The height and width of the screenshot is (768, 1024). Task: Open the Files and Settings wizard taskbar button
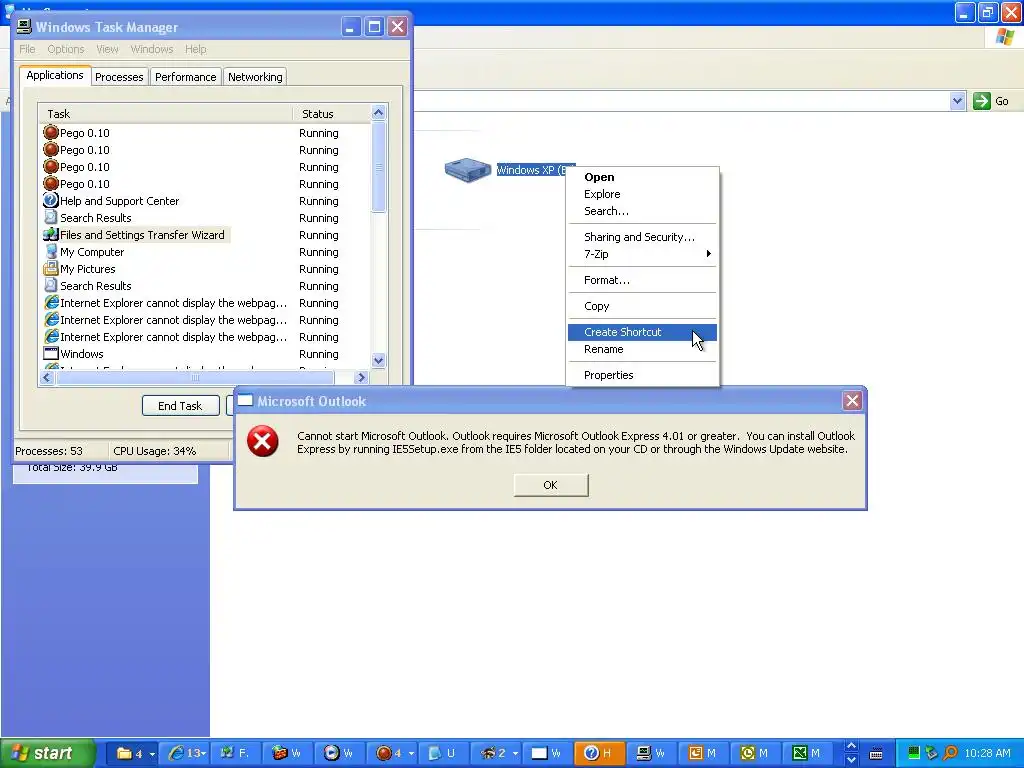tap(234, 753)
